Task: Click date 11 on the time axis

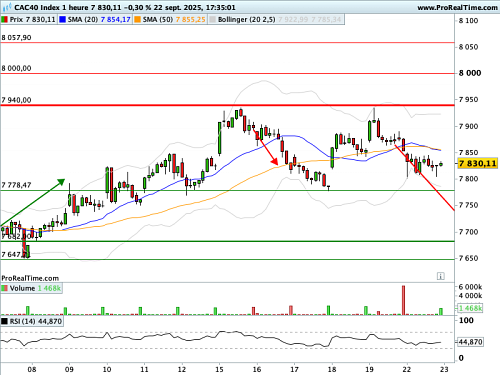Action: (144, 369)
